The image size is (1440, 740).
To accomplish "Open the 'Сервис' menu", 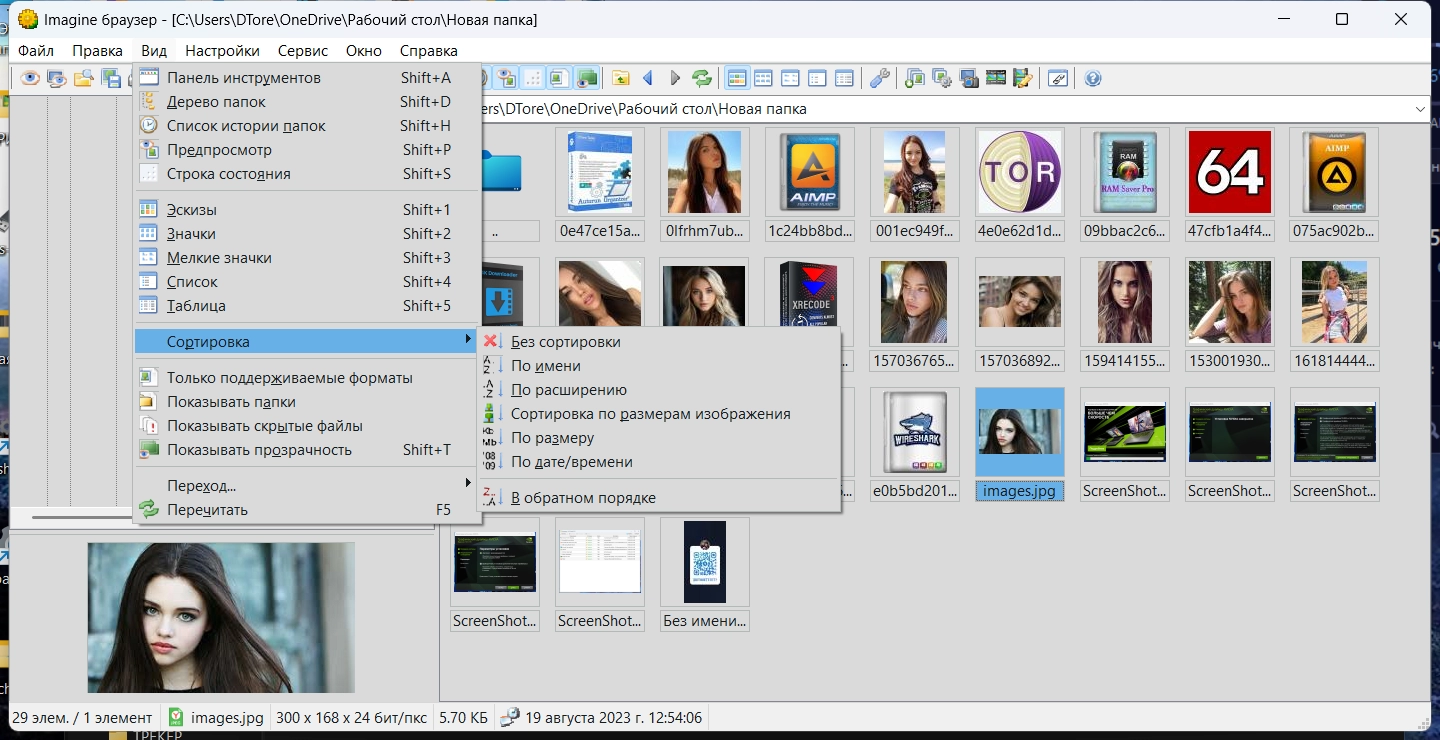I will pos(302,50).
